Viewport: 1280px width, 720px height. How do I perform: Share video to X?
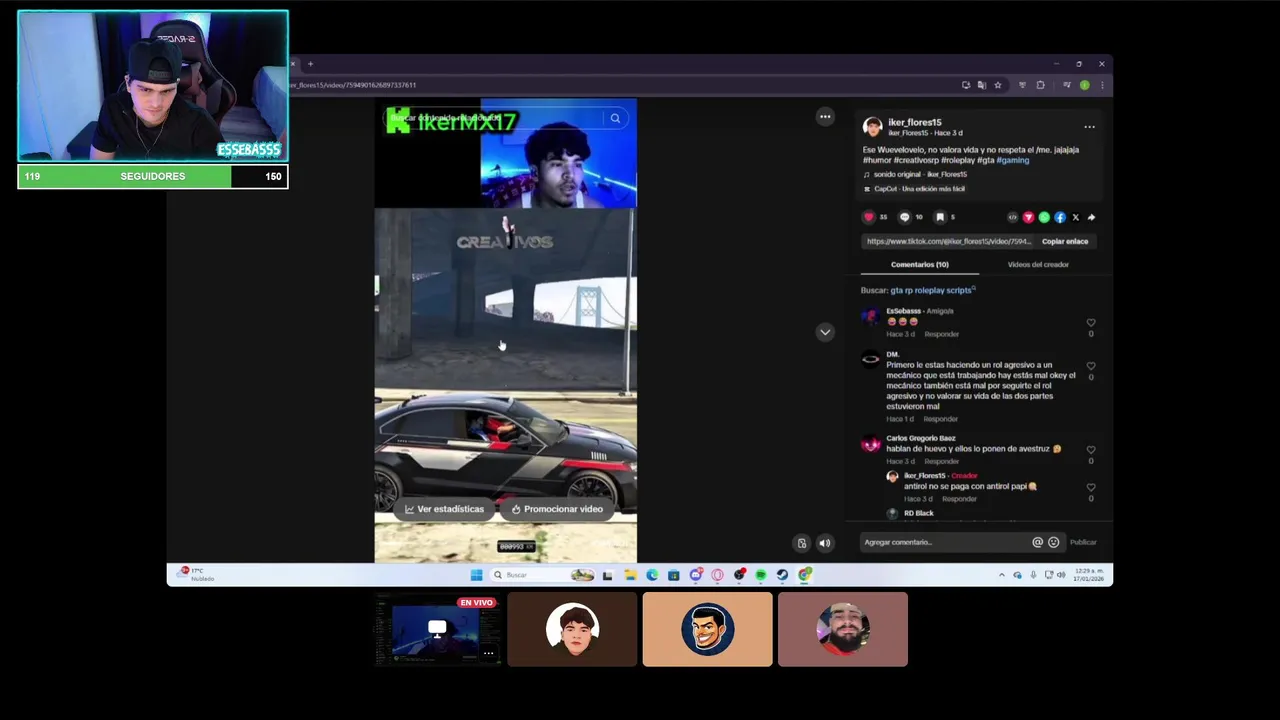[1076, 217]
